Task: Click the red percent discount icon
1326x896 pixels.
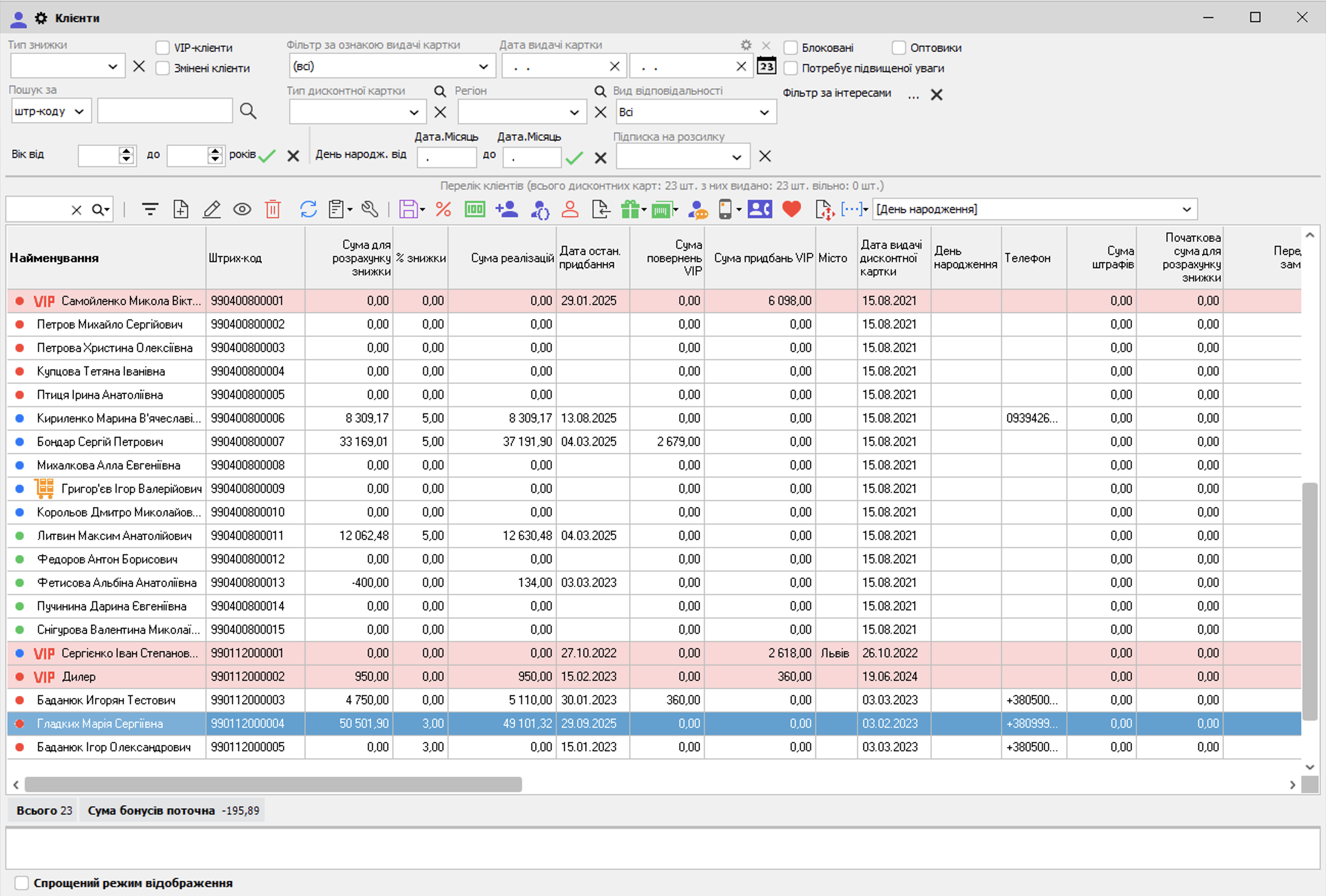Action: [443, 209]
